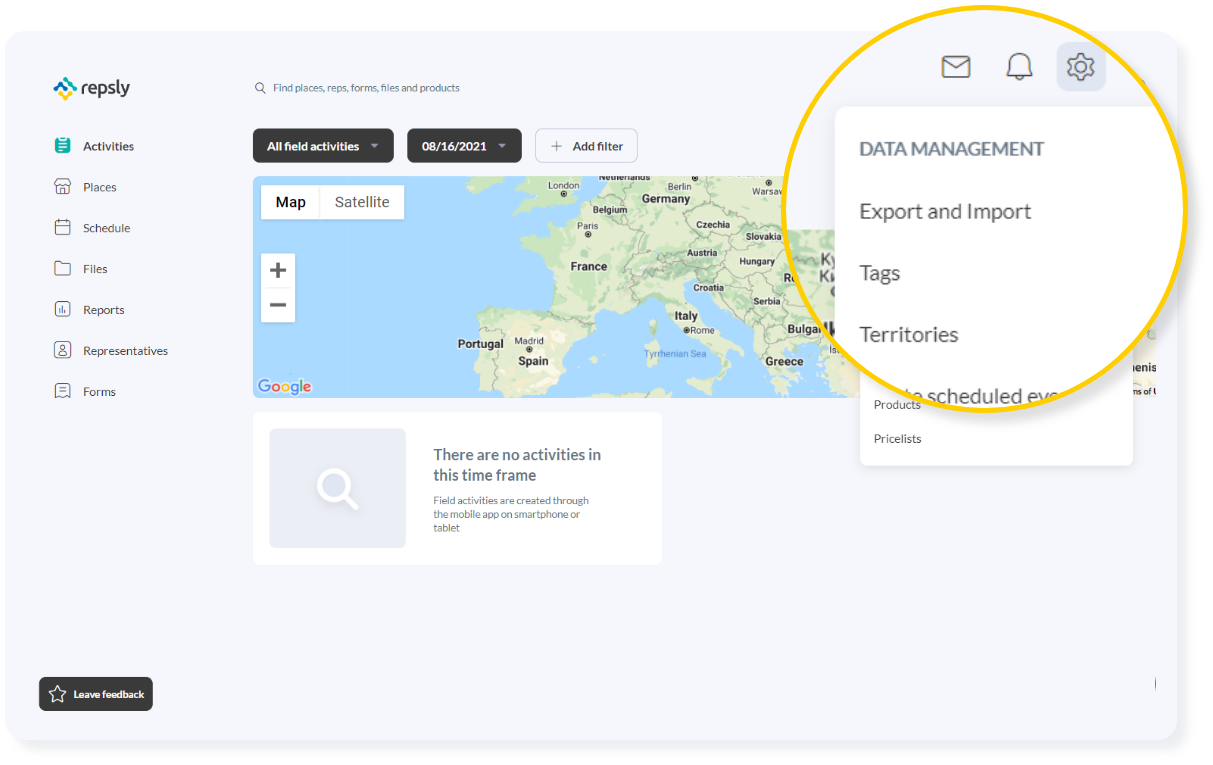Click the Add filter button
This screenshot has height=765, width=1213.
click(x=586, y=146)
